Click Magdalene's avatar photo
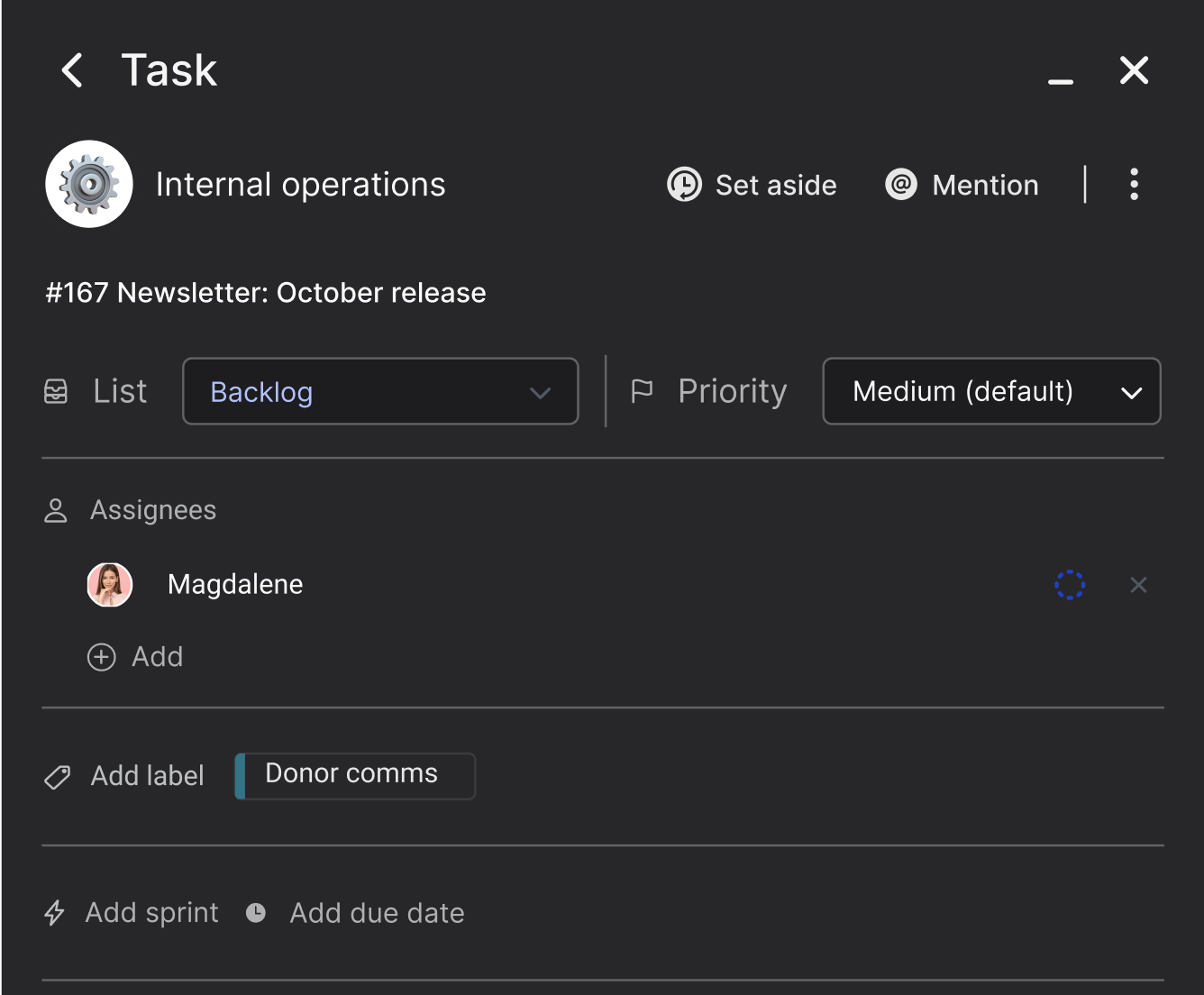1204x995 pixels. coord(110,585)
